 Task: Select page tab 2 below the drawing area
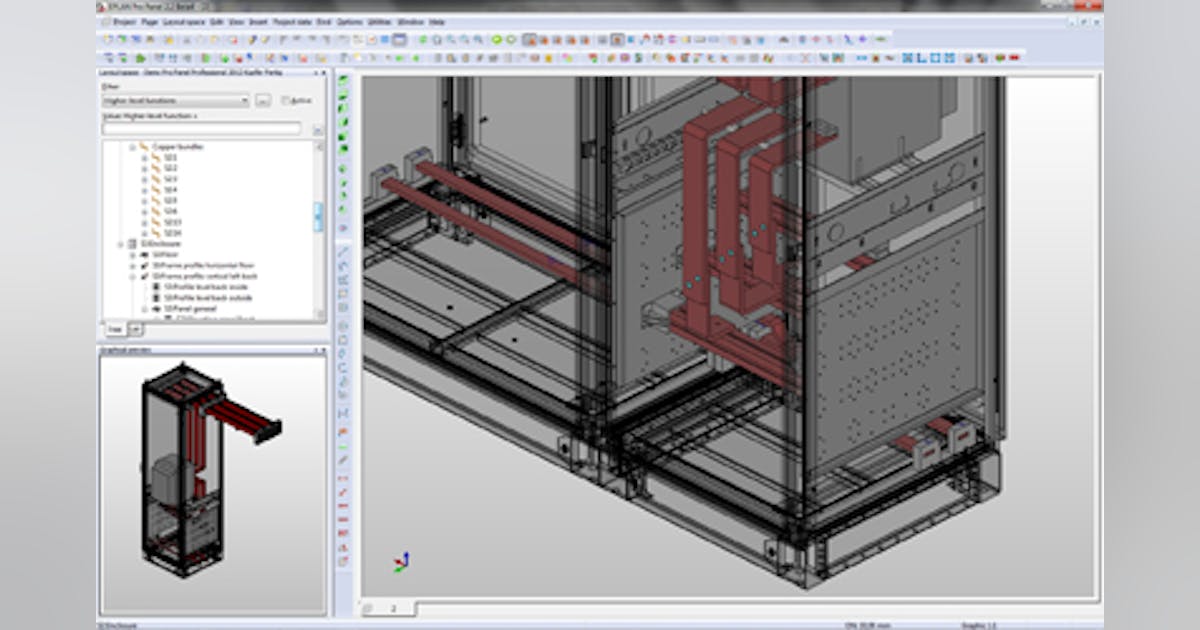click(x=393, y=608)
